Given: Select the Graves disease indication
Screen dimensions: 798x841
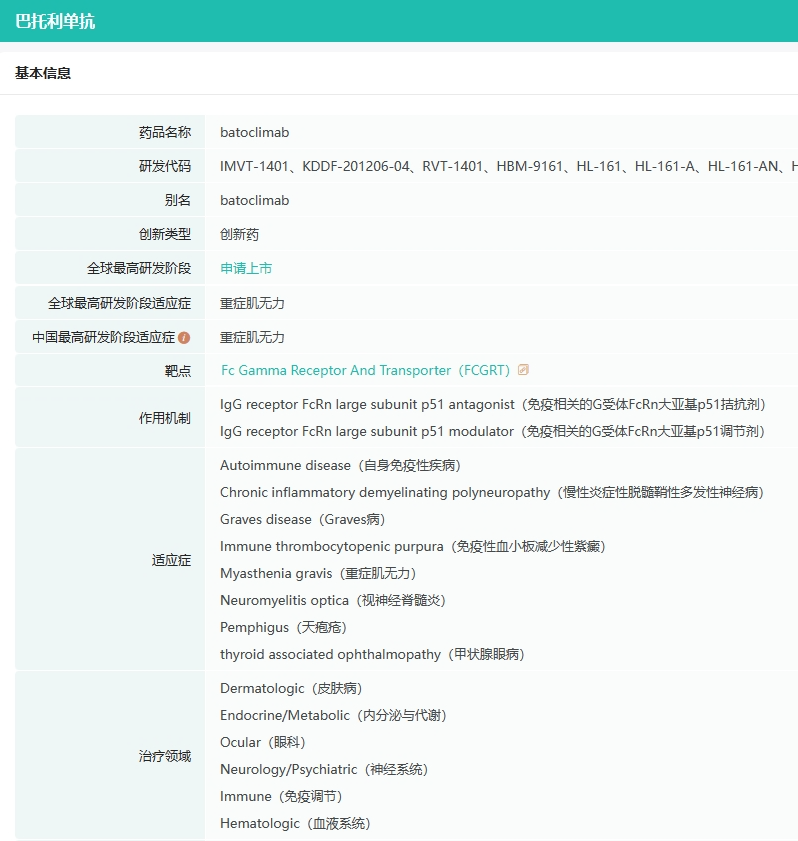Looking at the screenshot, I should pos(302,519).
